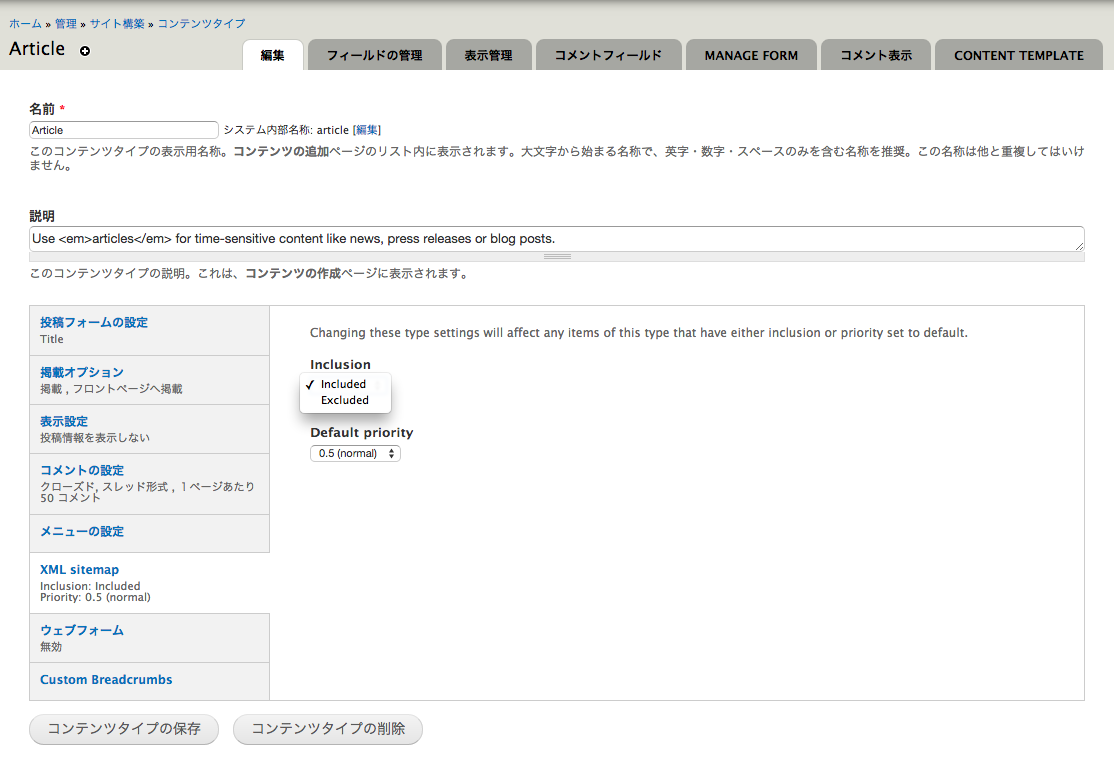Switch to the CONTENT TEMPLATE tab
Viewport: 1114px width, 767px height.
click(1018, 55)
